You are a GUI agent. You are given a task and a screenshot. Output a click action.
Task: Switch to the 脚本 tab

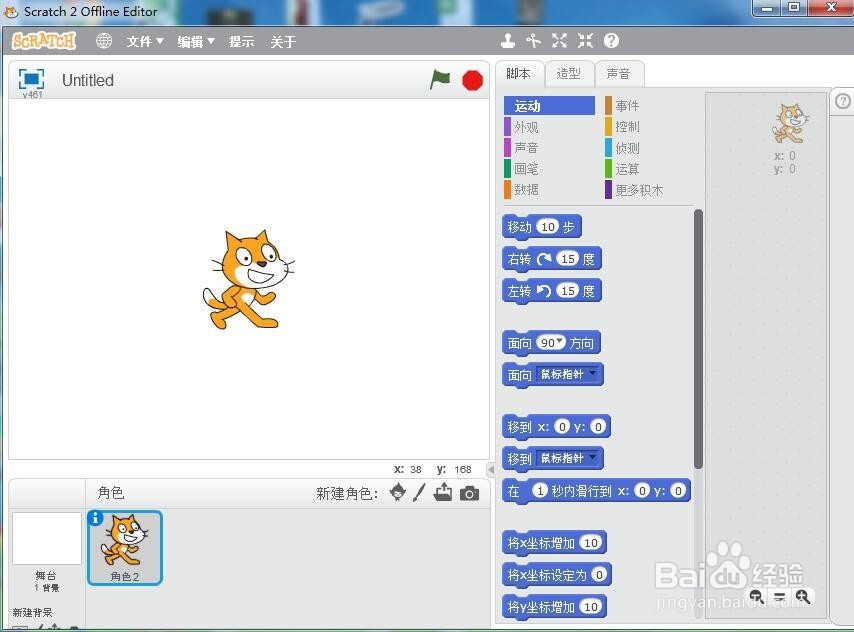[519, 74]
